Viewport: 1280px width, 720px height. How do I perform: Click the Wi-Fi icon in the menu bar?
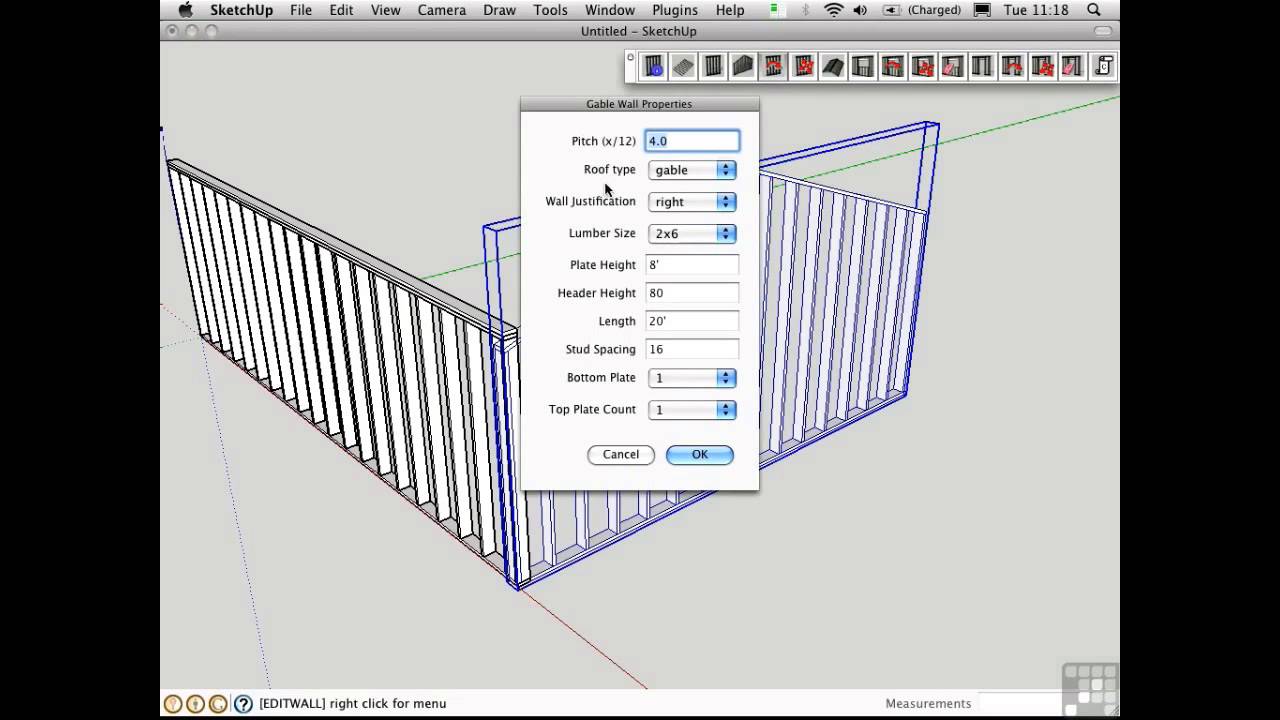834,10
